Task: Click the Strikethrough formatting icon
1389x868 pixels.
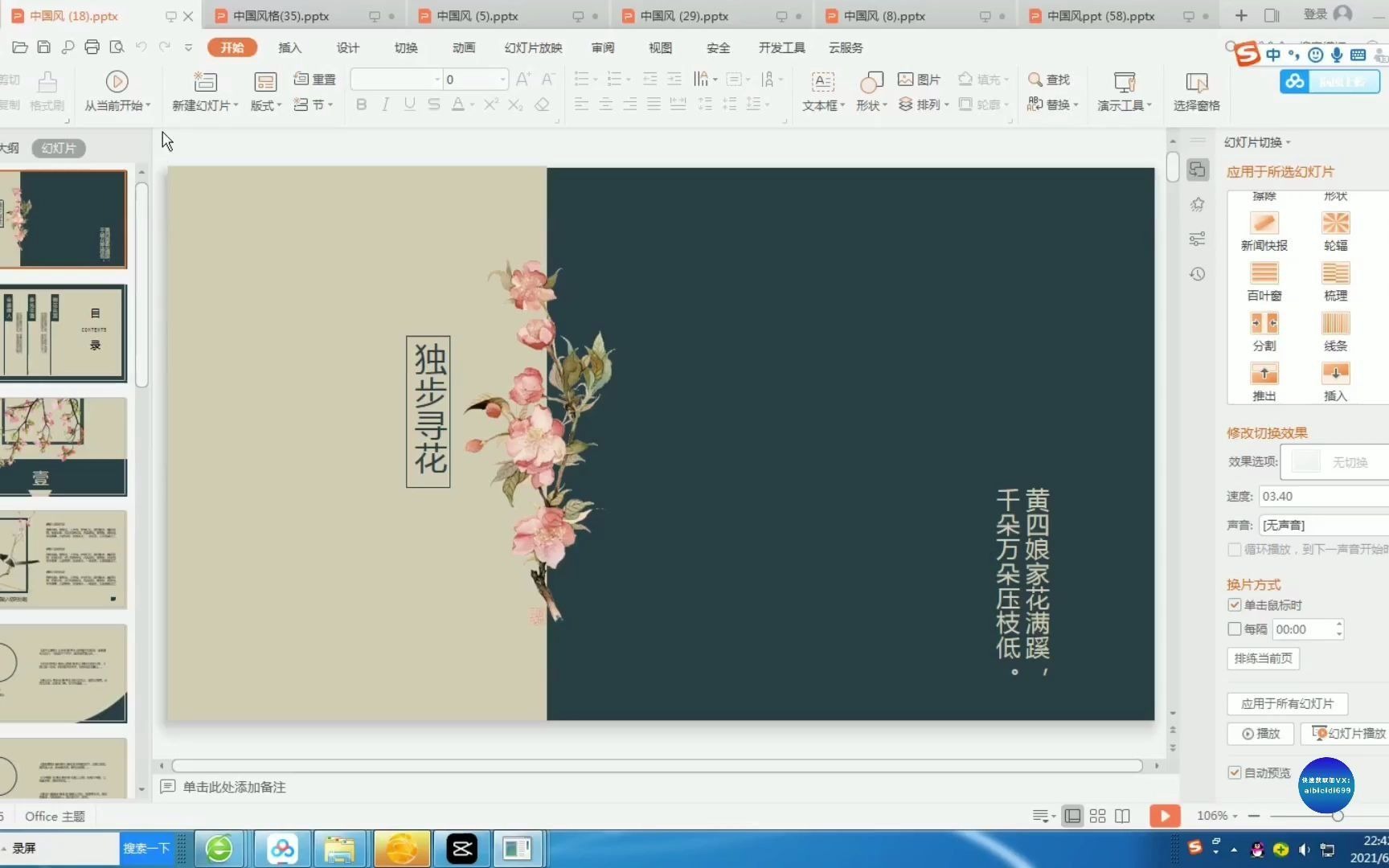Action: tap(434, 104)
